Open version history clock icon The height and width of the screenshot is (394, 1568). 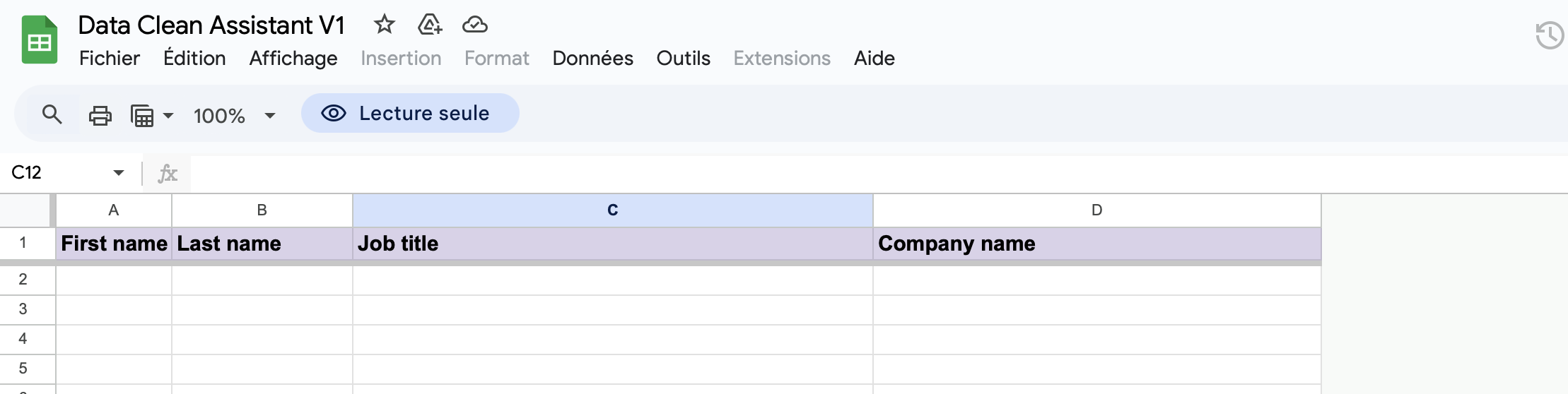(x=1549, y=35)
